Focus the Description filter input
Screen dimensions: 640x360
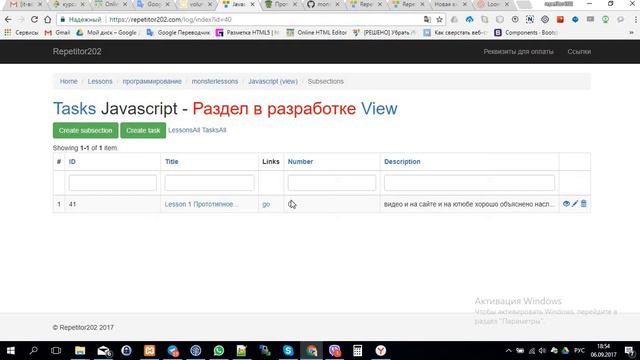(469, 183)
